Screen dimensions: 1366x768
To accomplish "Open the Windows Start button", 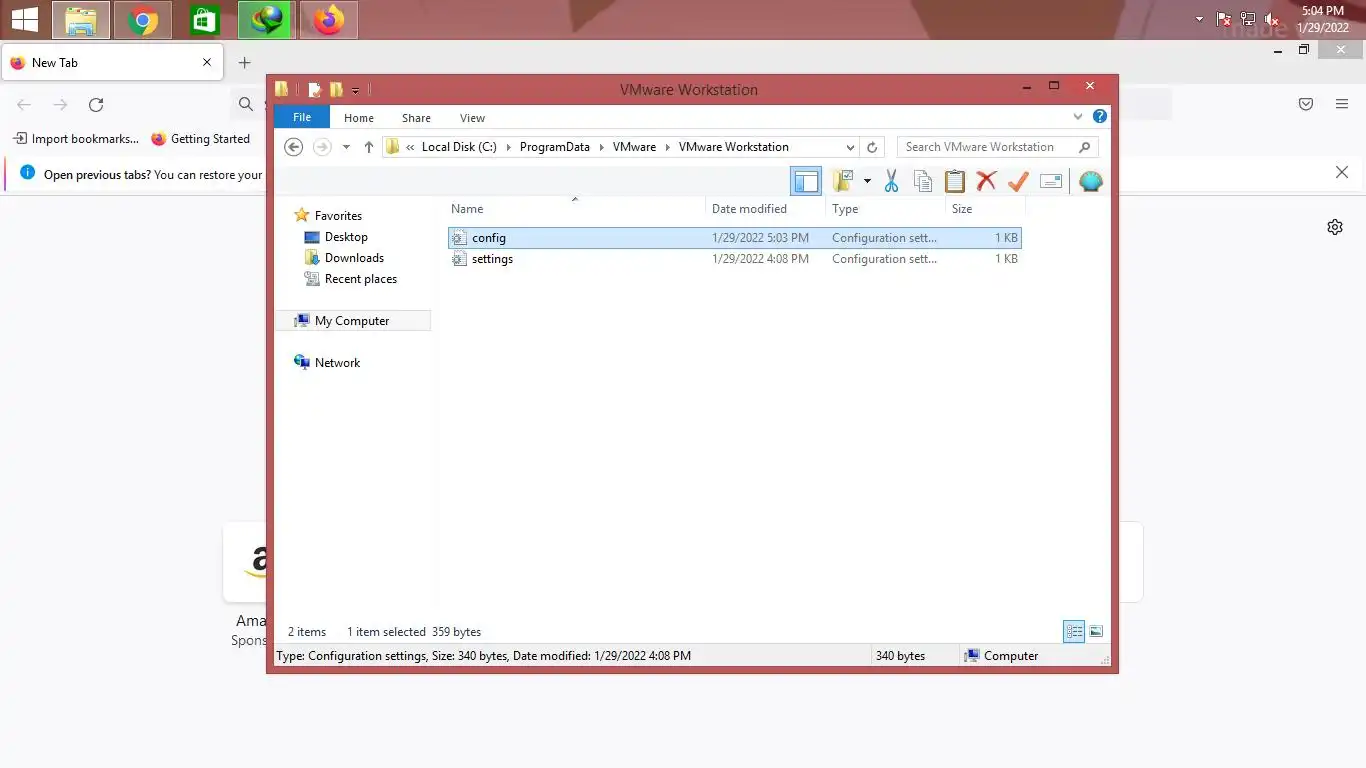I will [25, 19].
